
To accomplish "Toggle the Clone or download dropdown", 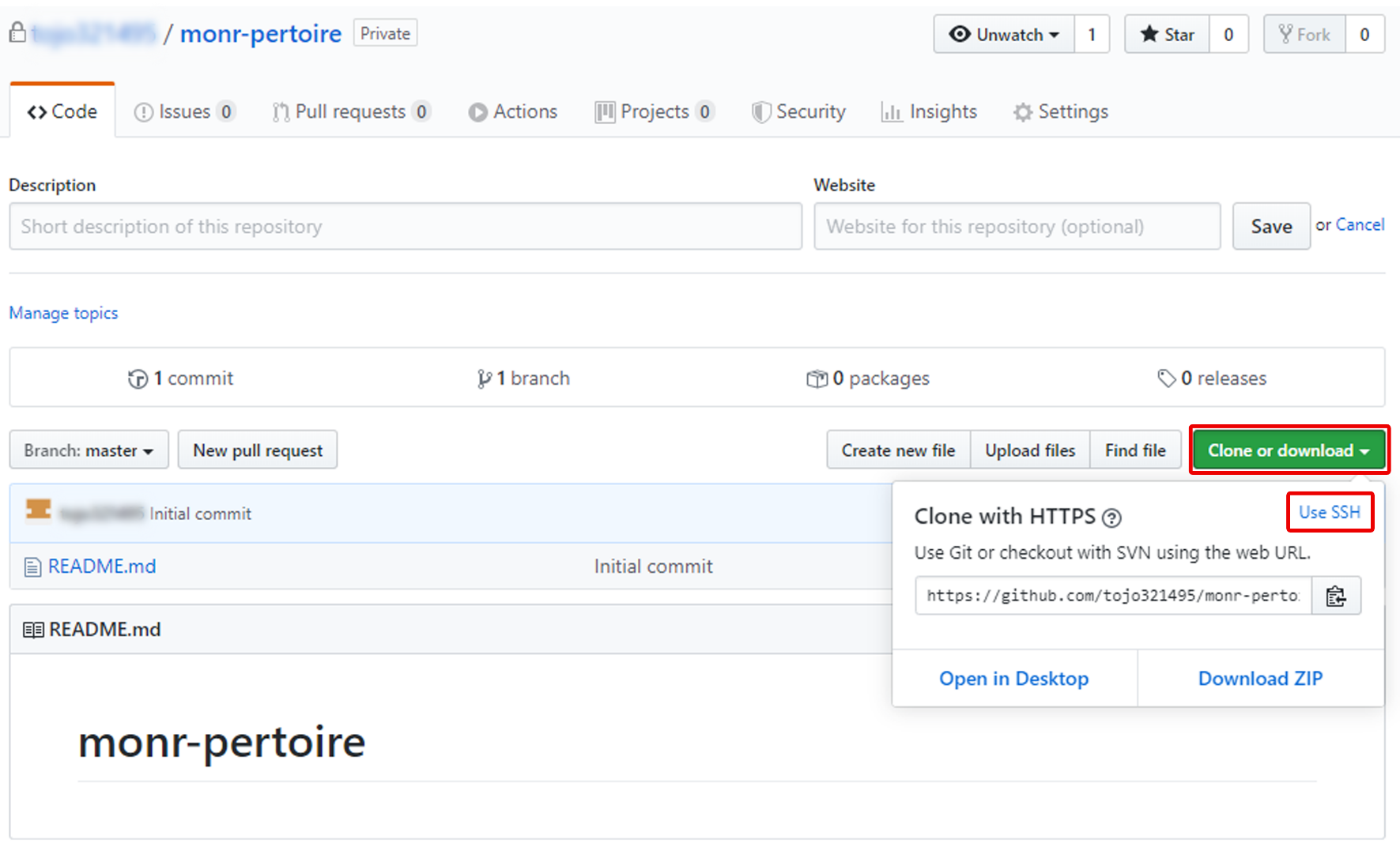I will click(x=1289, y=450).
